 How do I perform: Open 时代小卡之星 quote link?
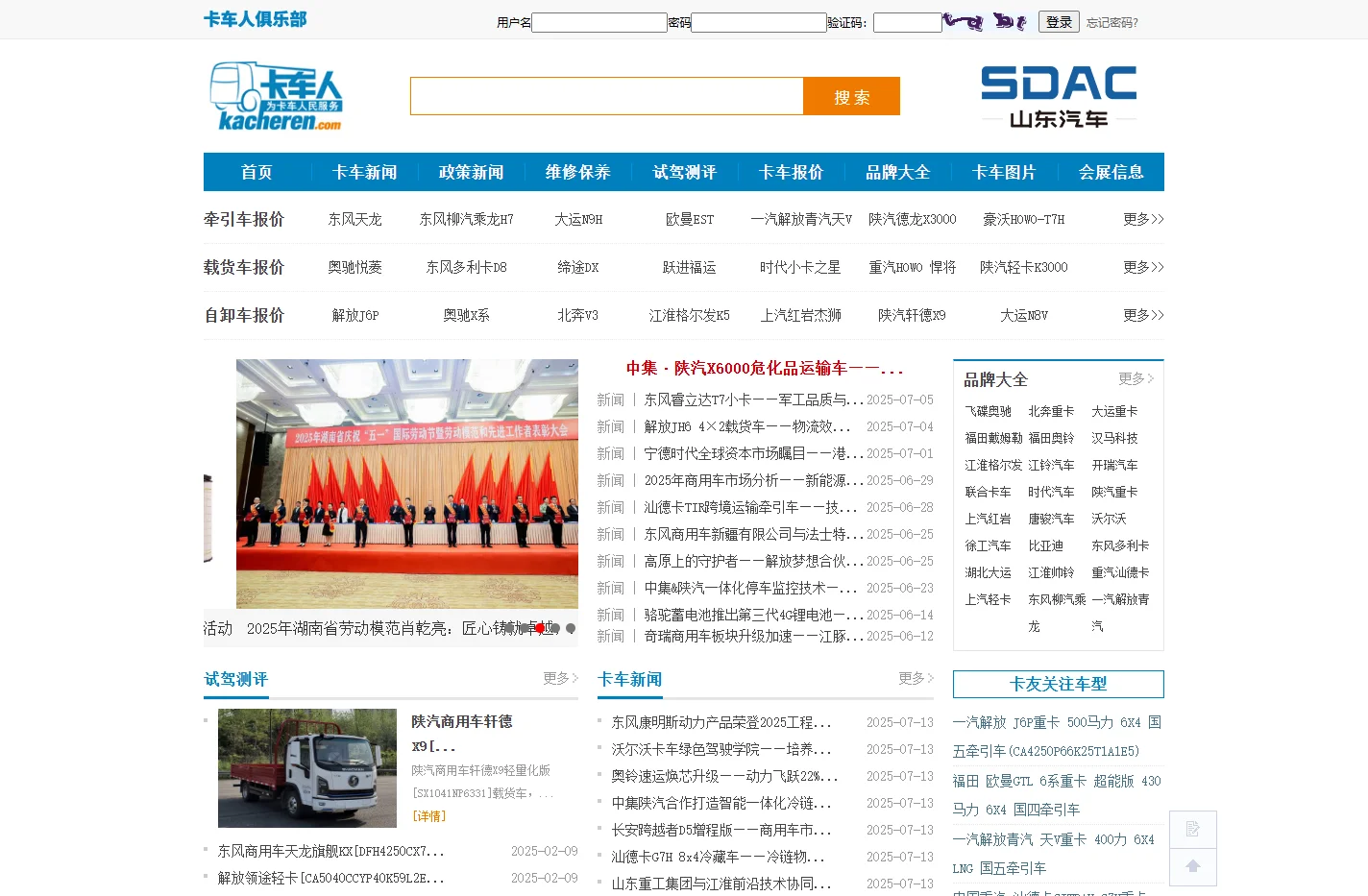[801, 267]
